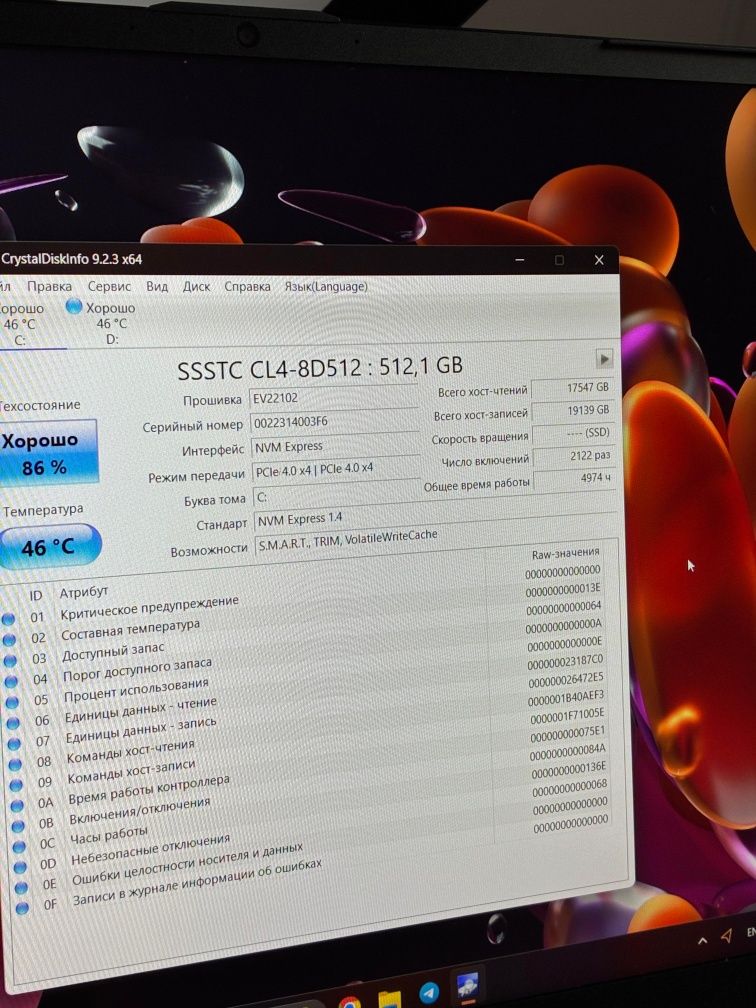
Task: Select attribute text Небезопасные отключения
Action: pos(150,849)
